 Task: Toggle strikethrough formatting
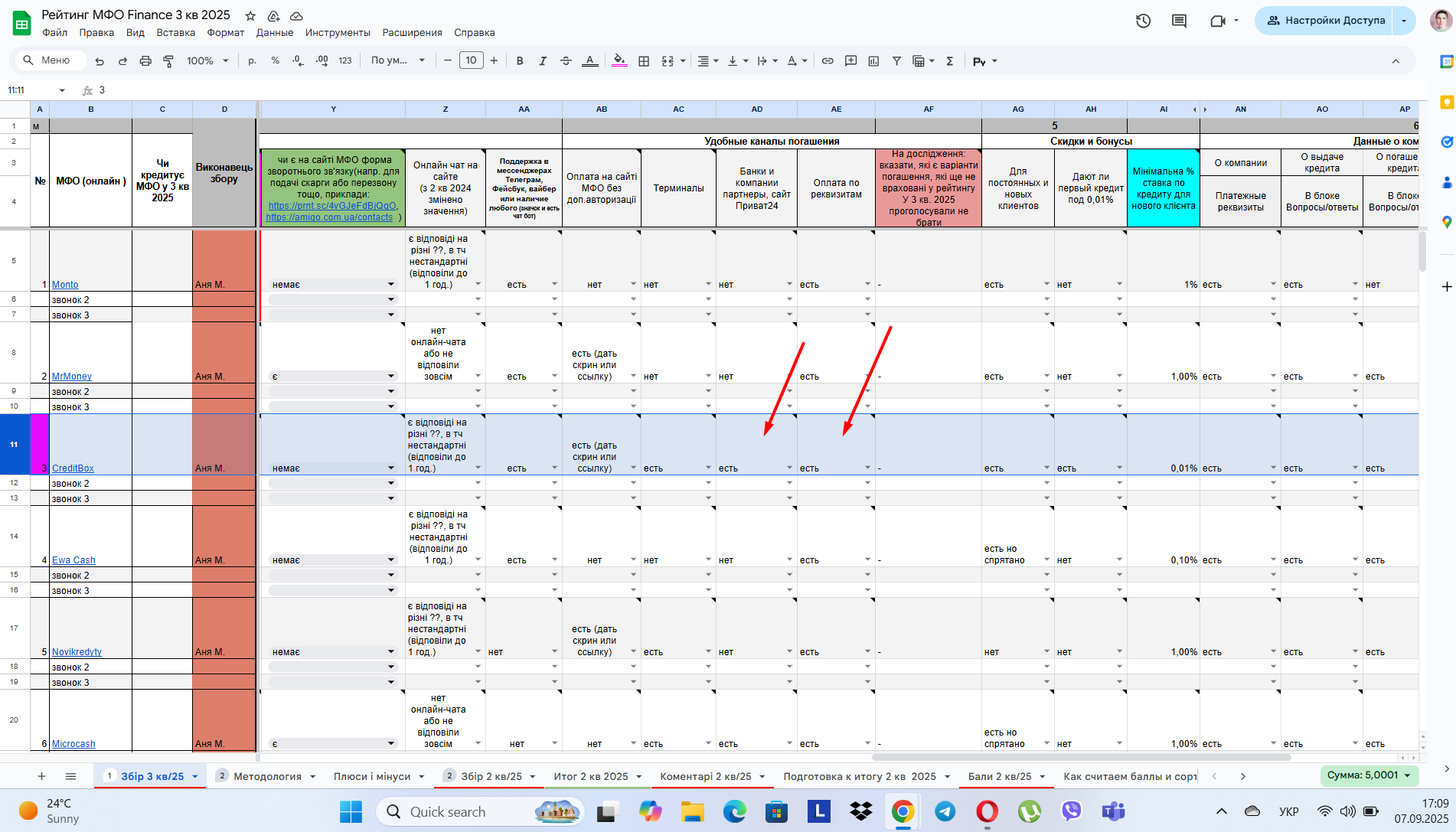[x=566, y=61]
